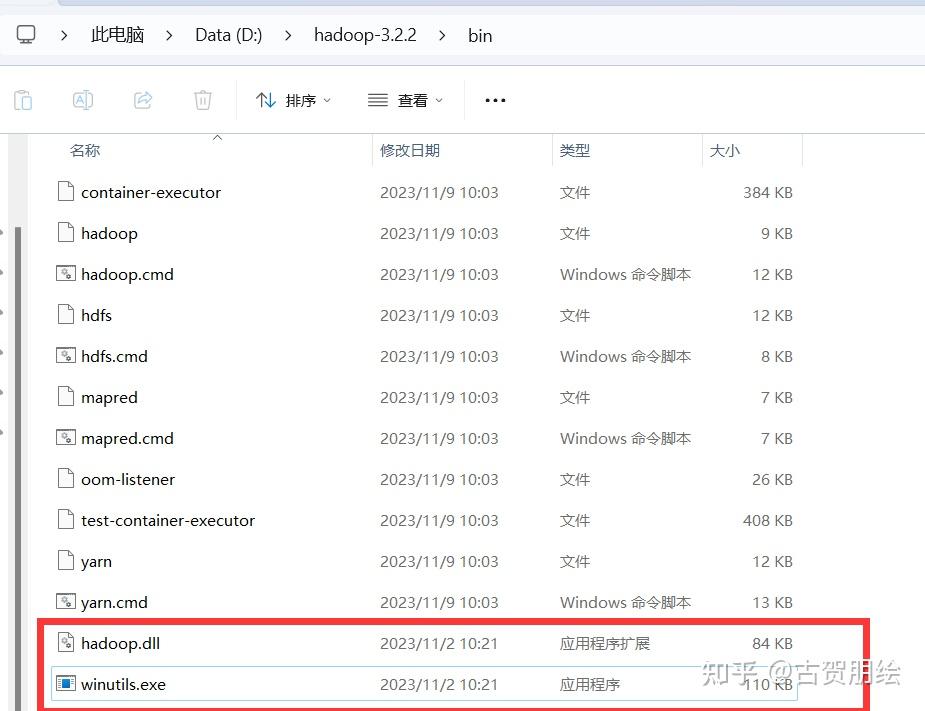Open the See more (...) menu

pyautogui.click(x=494, y=99)
